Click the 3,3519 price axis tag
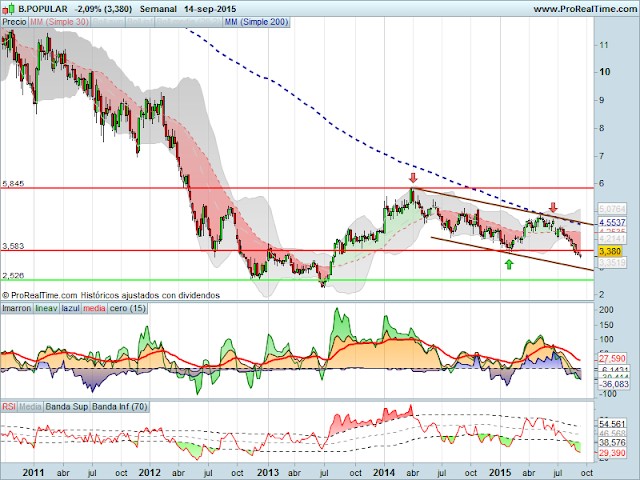The image size is (640, 480). coord(612,262)
